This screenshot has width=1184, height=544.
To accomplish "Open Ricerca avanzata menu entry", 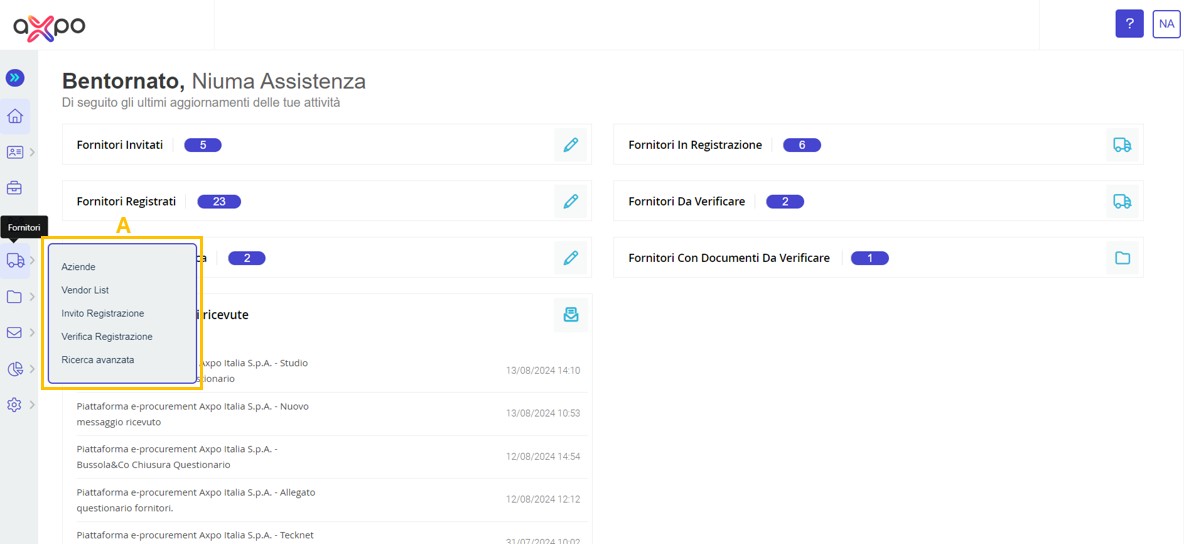I will pyautogui.click(x=98, y=360).
